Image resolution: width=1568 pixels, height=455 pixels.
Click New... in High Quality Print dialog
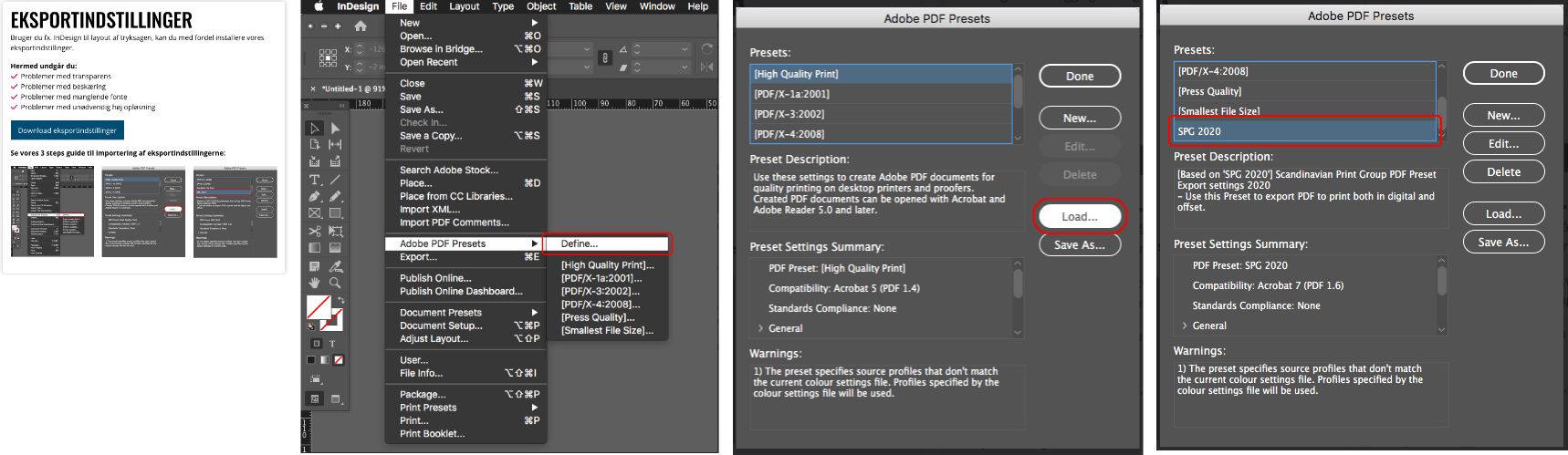(1080, 118)
